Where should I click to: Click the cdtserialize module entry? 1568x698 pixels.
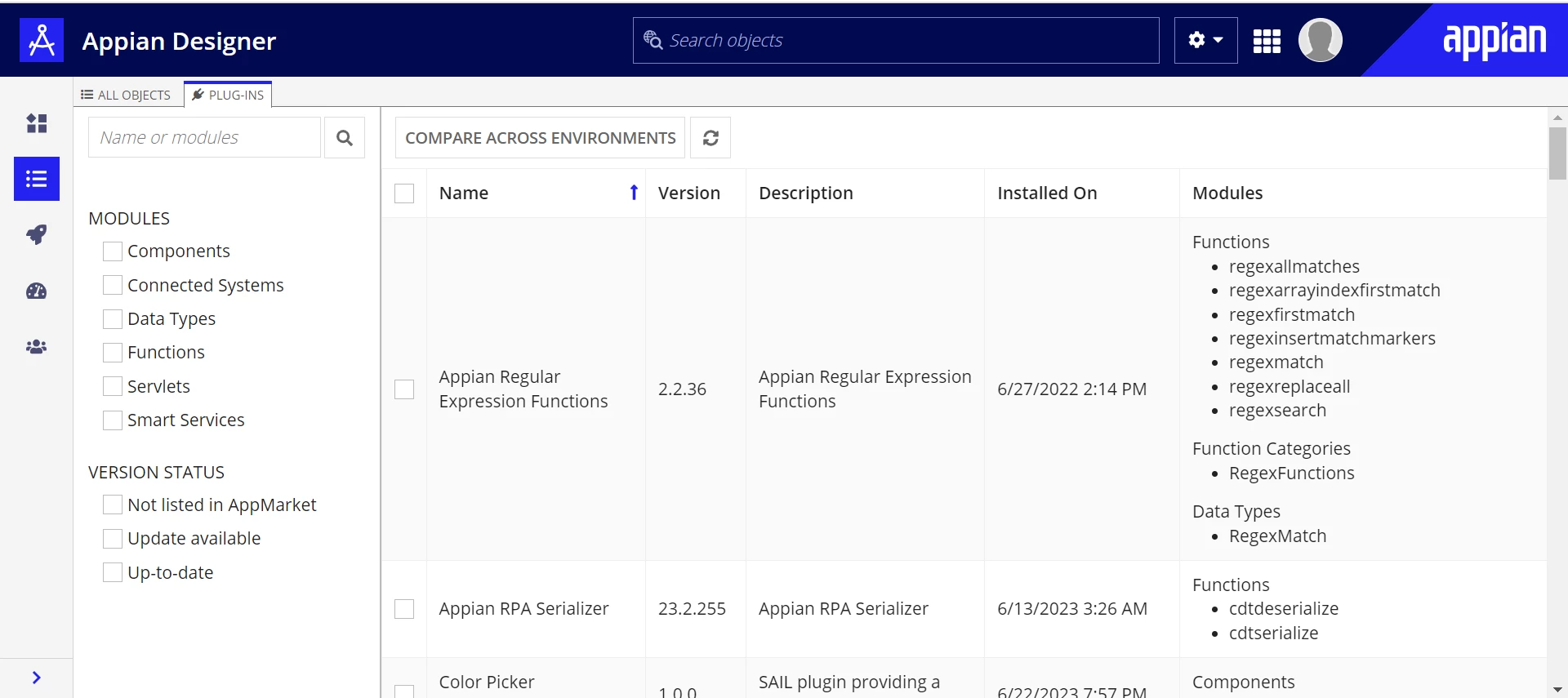point(1274,634)
